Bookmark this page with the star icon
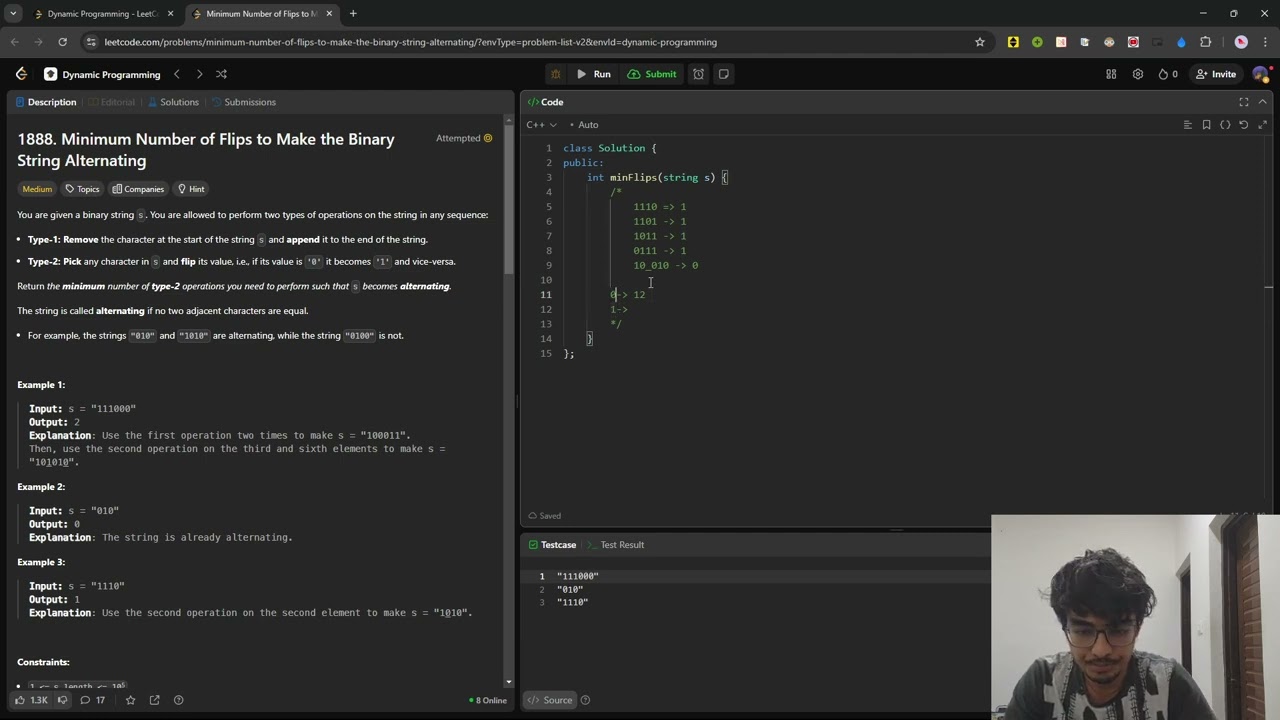Image resolution: width=1280 pixels, height=720 pixels. click(x=980, y=42)
